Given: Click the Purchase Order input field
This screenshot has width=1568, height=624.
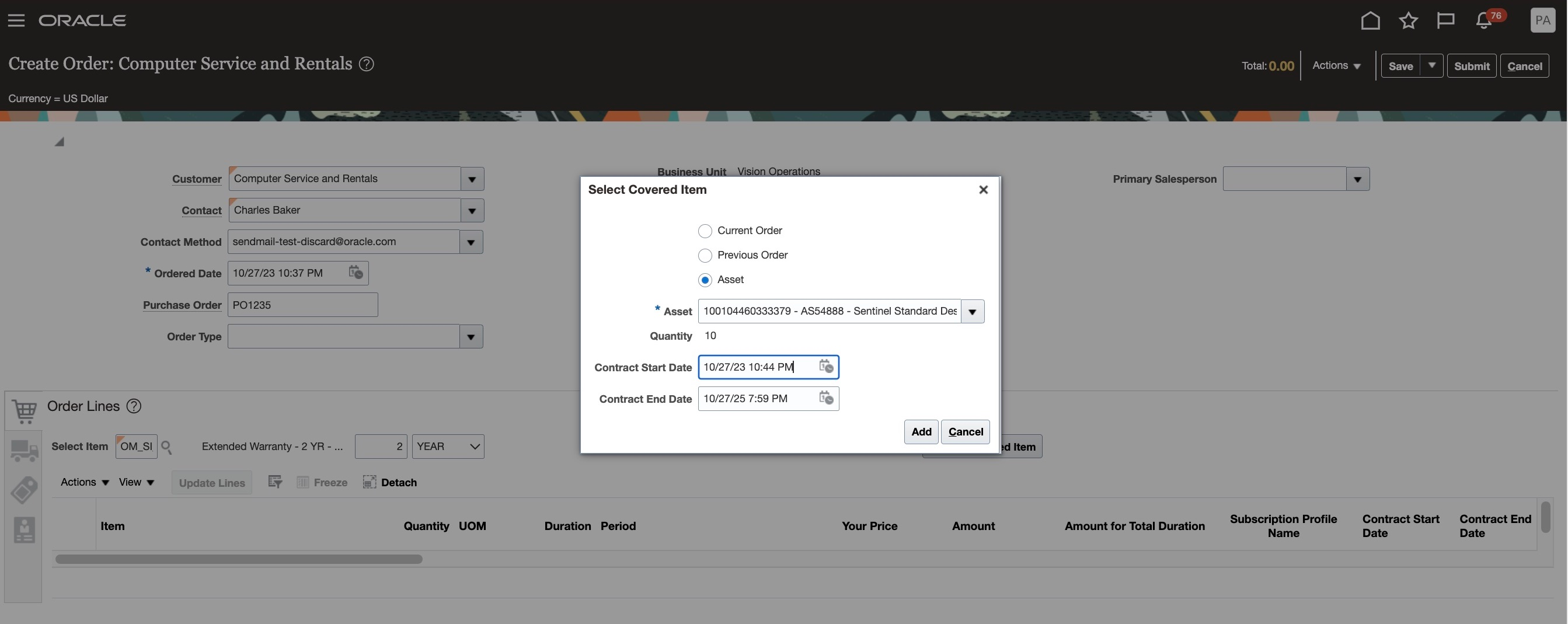Looking at the screenshot, I should point(302,305).
